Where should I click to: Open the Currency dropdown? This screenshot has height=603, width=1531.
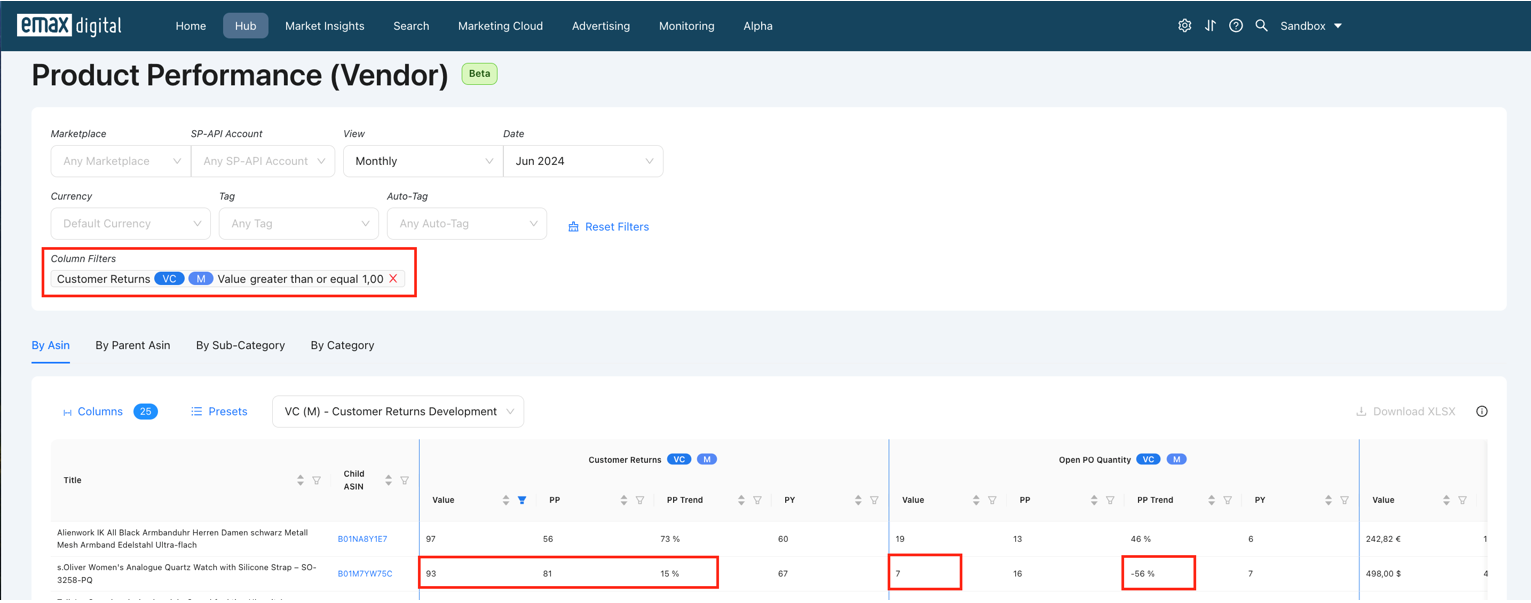tap(131, 224)
